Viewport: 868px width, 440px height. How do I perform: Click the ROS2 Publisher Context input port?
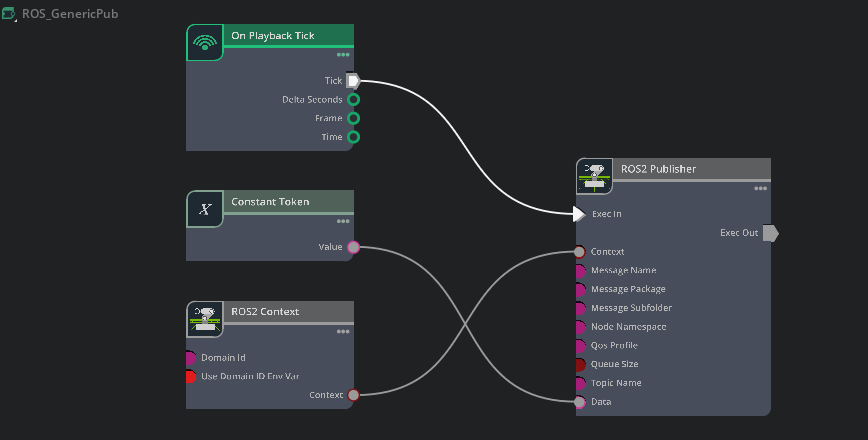[x=579, y=252]
